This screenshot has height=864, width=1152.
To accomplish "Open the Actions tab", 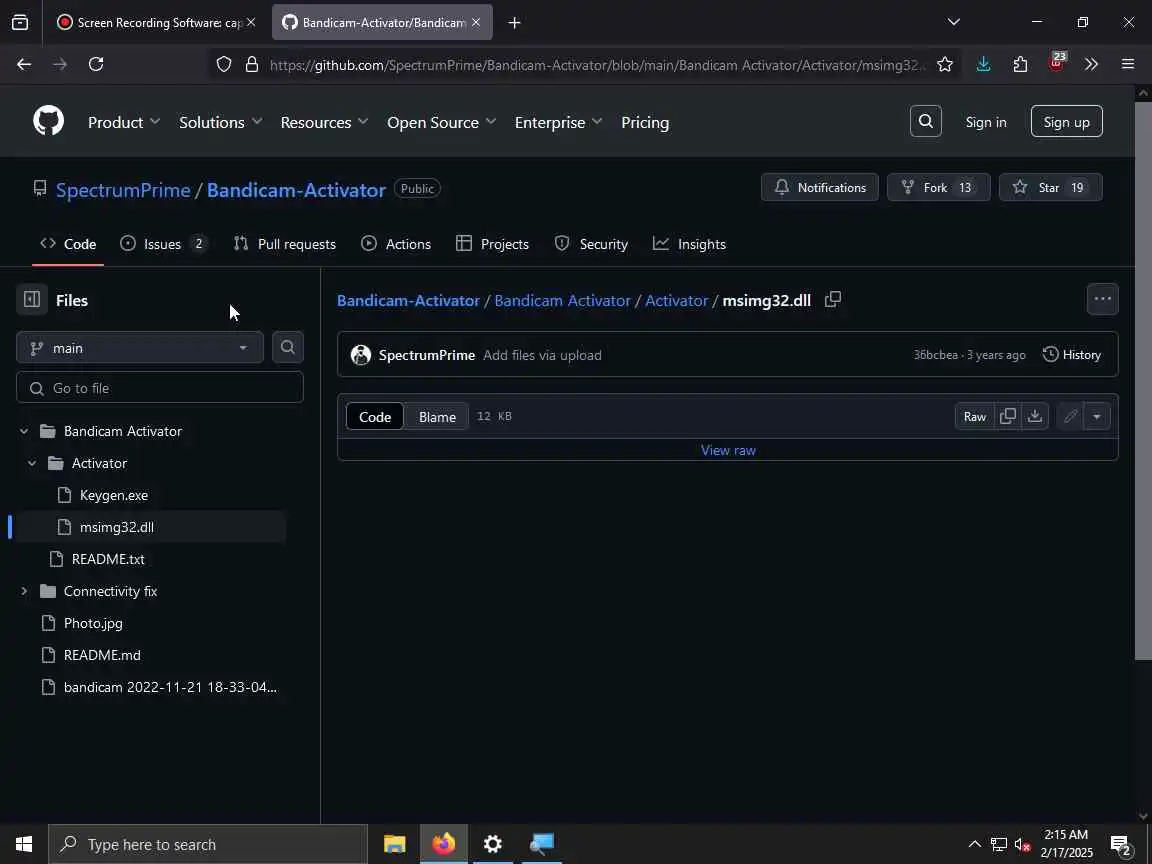I will (x=396, y=244).
